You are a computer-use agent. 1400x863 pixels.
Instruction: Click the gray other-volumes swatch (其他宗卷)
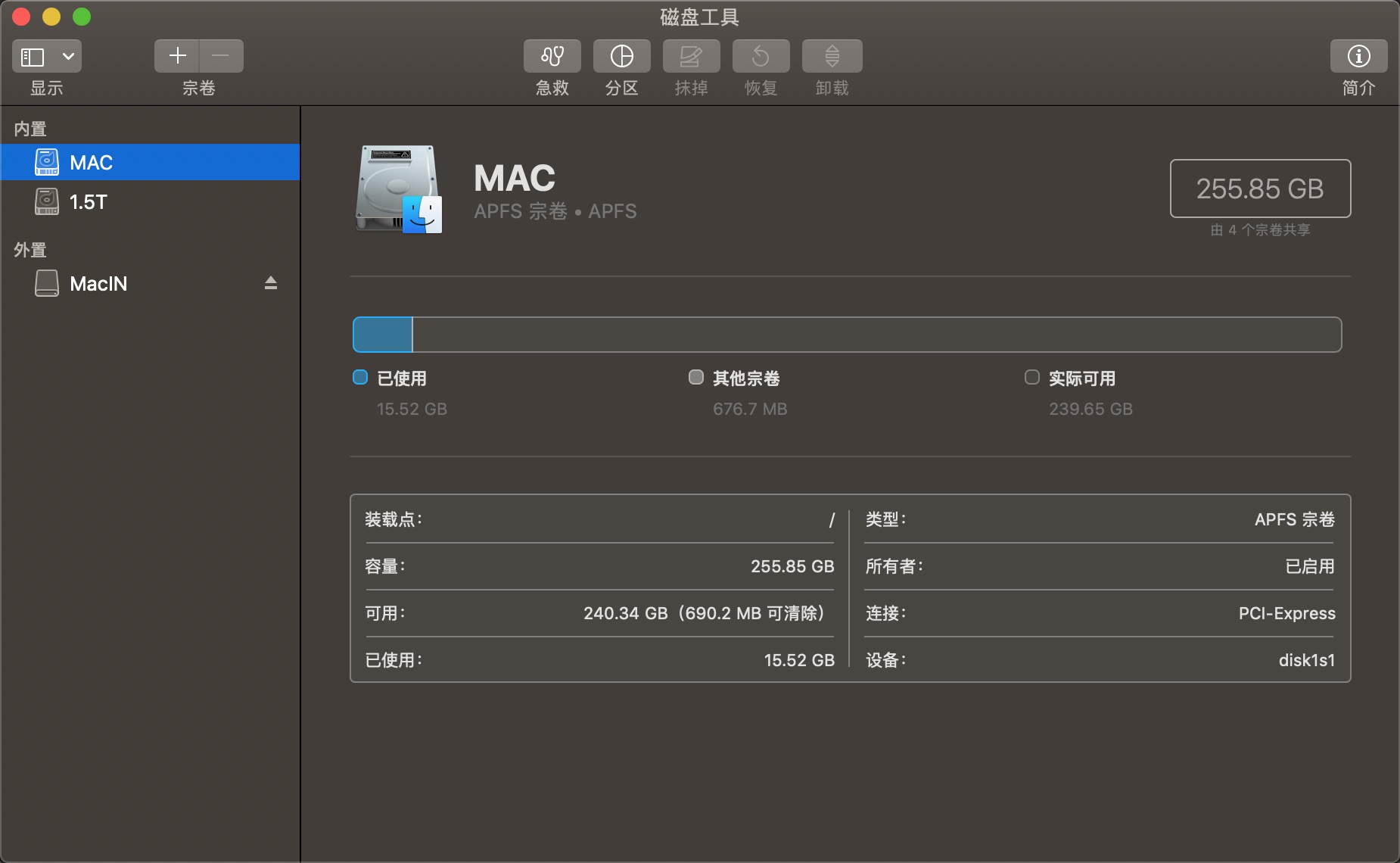click(696, 377)
